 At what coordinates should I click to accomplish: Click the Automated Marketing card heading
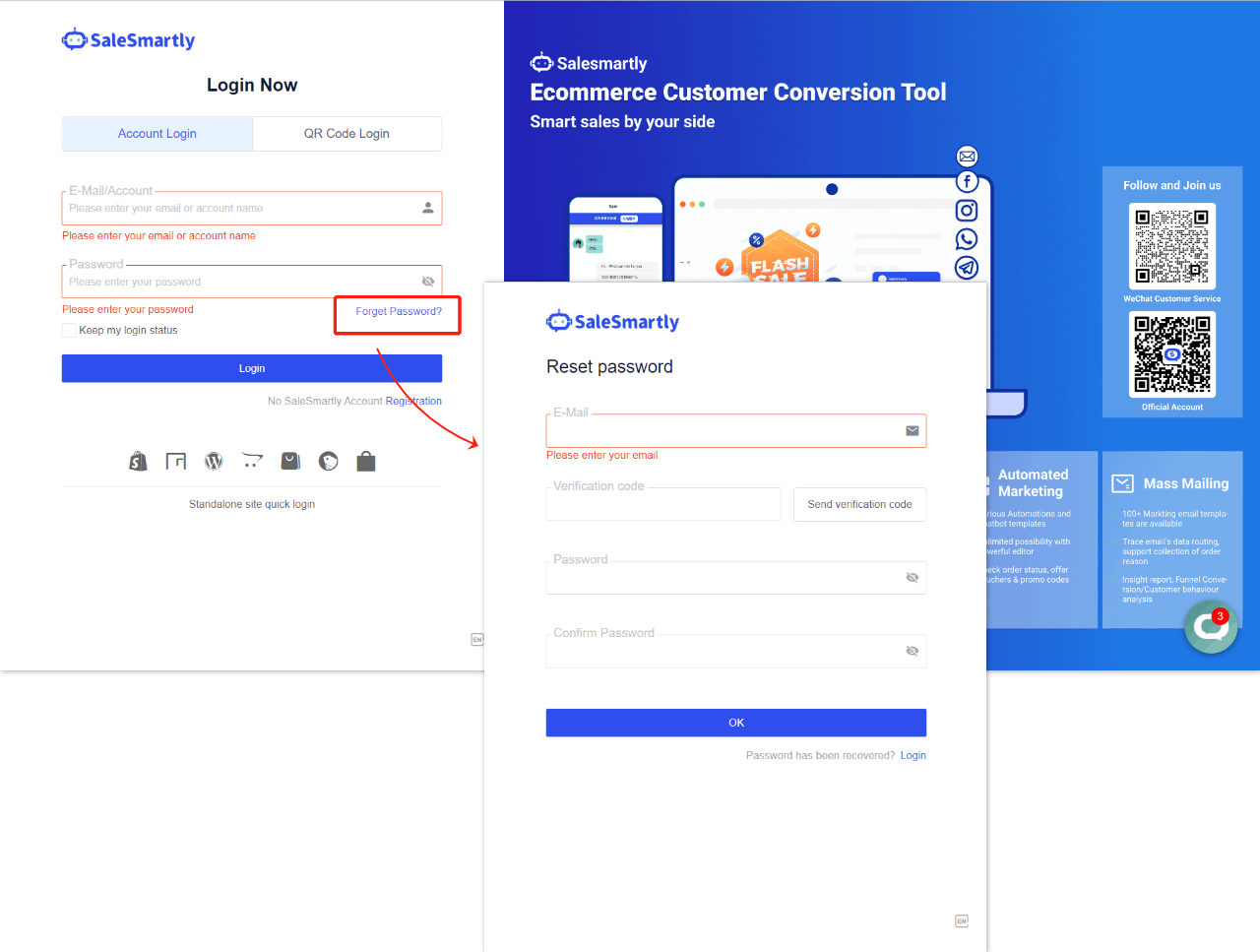(1033, 482)
